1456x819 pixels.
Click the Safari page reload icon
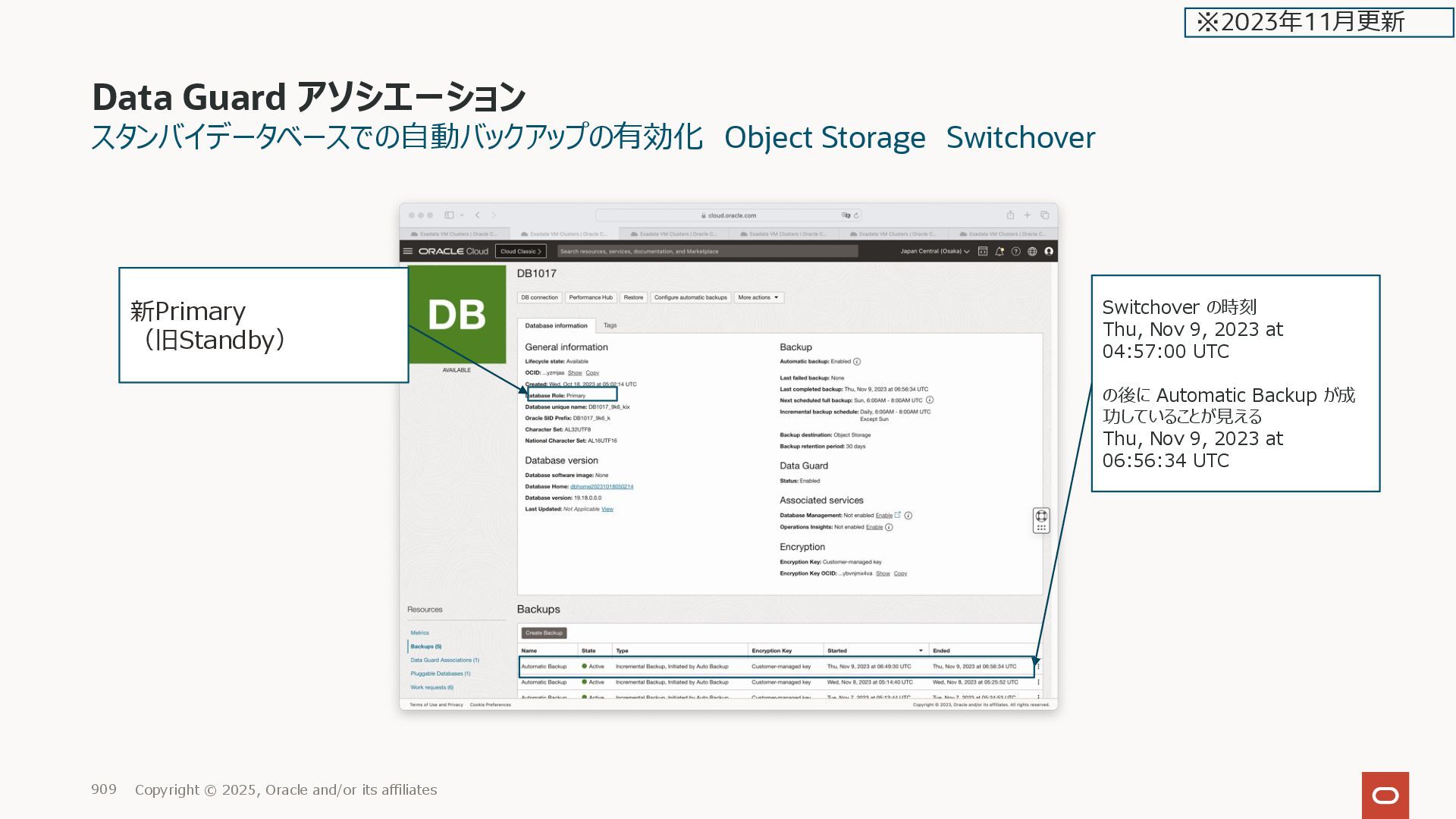pos(856,215)
